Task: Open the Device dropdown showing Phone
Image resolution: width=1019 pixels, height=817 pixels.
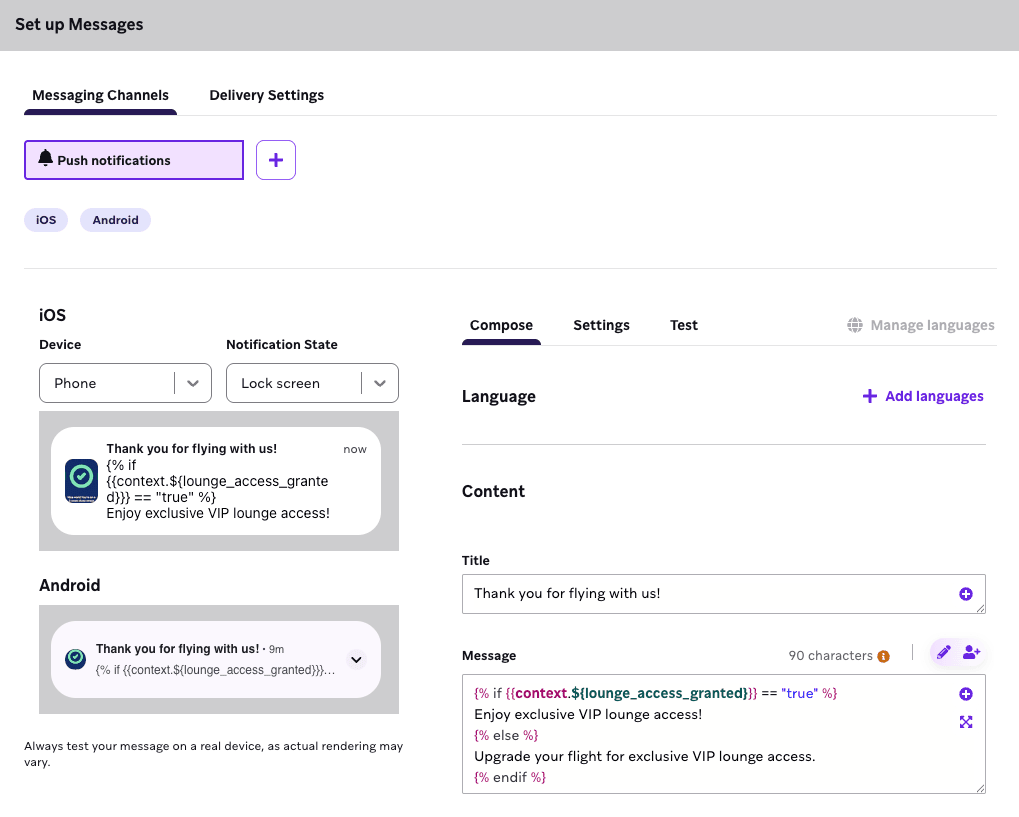Action: (125, 383)
